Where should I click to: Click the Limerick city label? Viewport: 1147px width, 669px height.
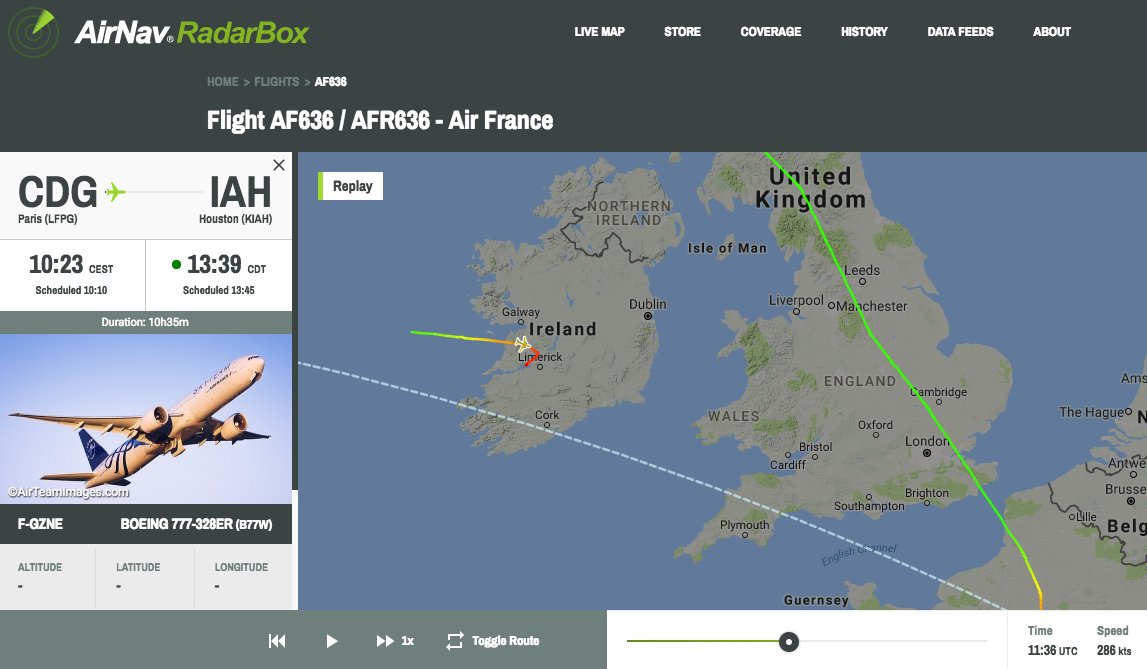(540, 357)
